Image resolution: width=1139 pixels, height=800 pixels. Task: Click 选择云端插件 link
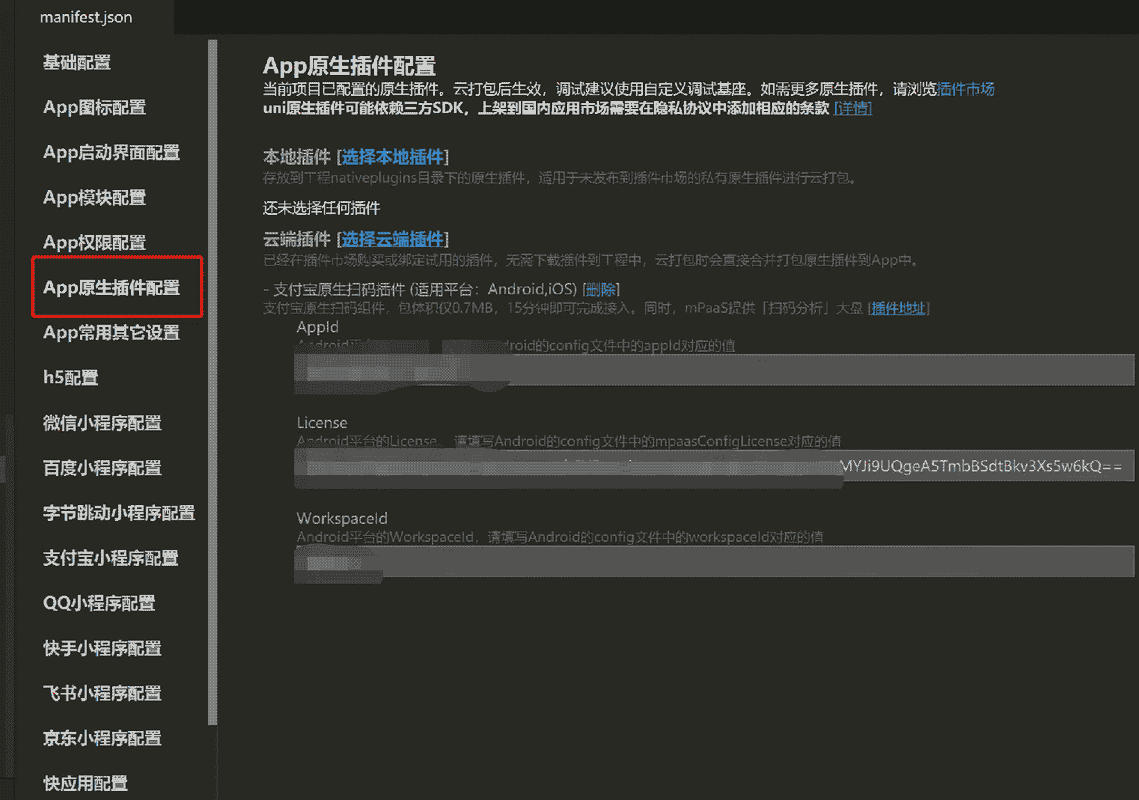(392, 239)
